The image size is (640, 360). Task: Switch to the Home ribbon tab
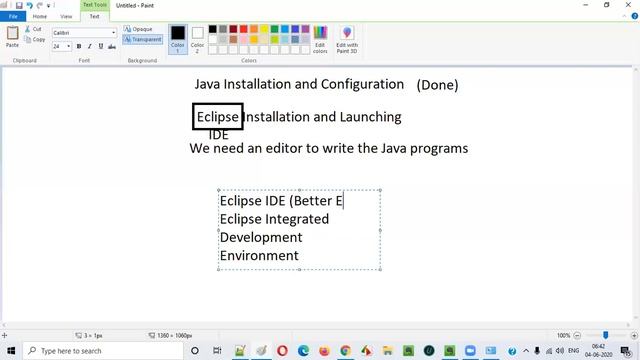tap(40, 16)
